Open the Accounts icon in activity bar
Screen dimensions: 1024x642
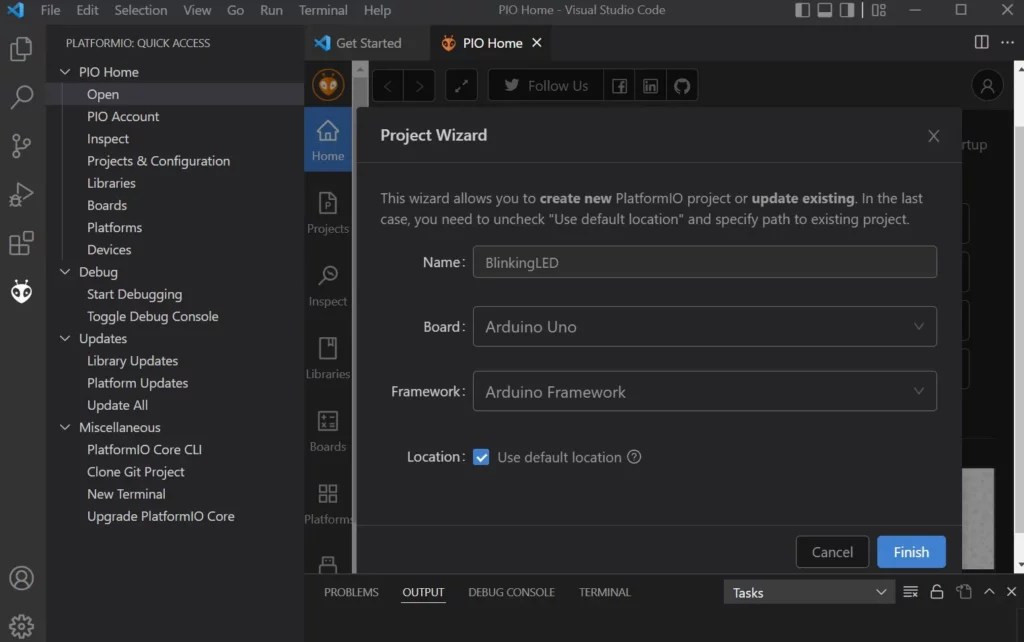pyautogui.click(x=21, y=578)
